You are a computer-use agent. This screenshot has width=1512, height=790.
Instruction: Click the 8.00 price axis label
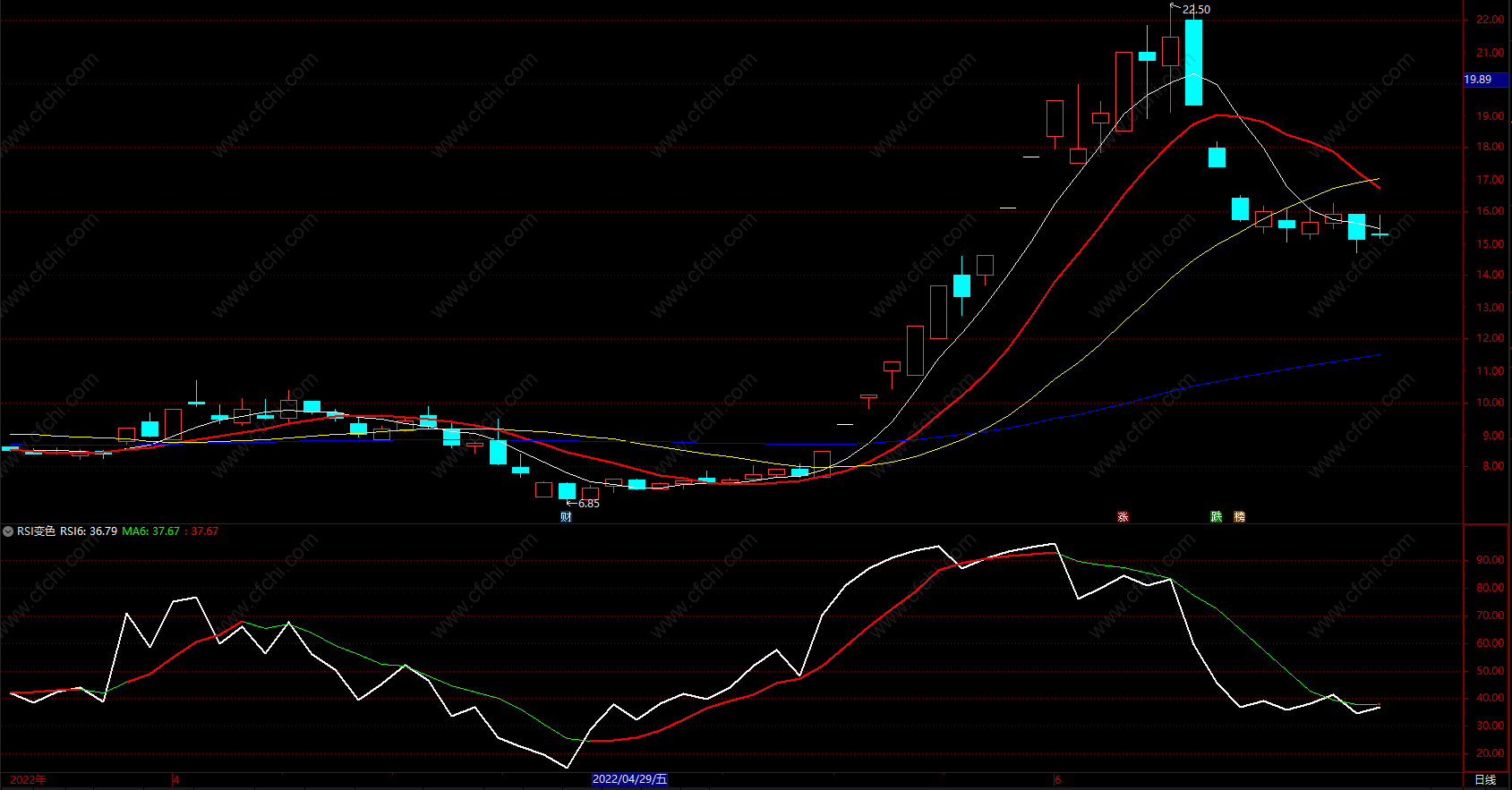tap(1492, 466)
